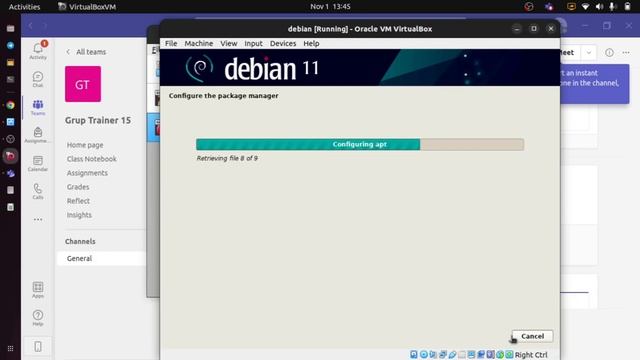The image size is (640, 360).
Task: Open Chat in Teams sidebar
Action: coord(38,79)
